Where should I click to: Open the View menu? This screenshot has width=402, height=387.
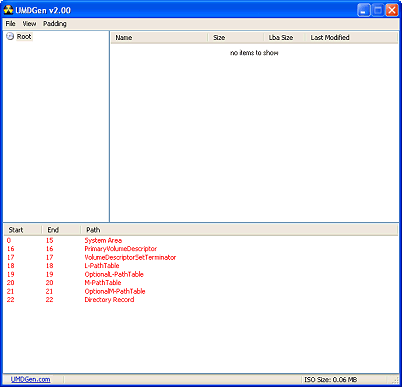[x=29, y=24]
